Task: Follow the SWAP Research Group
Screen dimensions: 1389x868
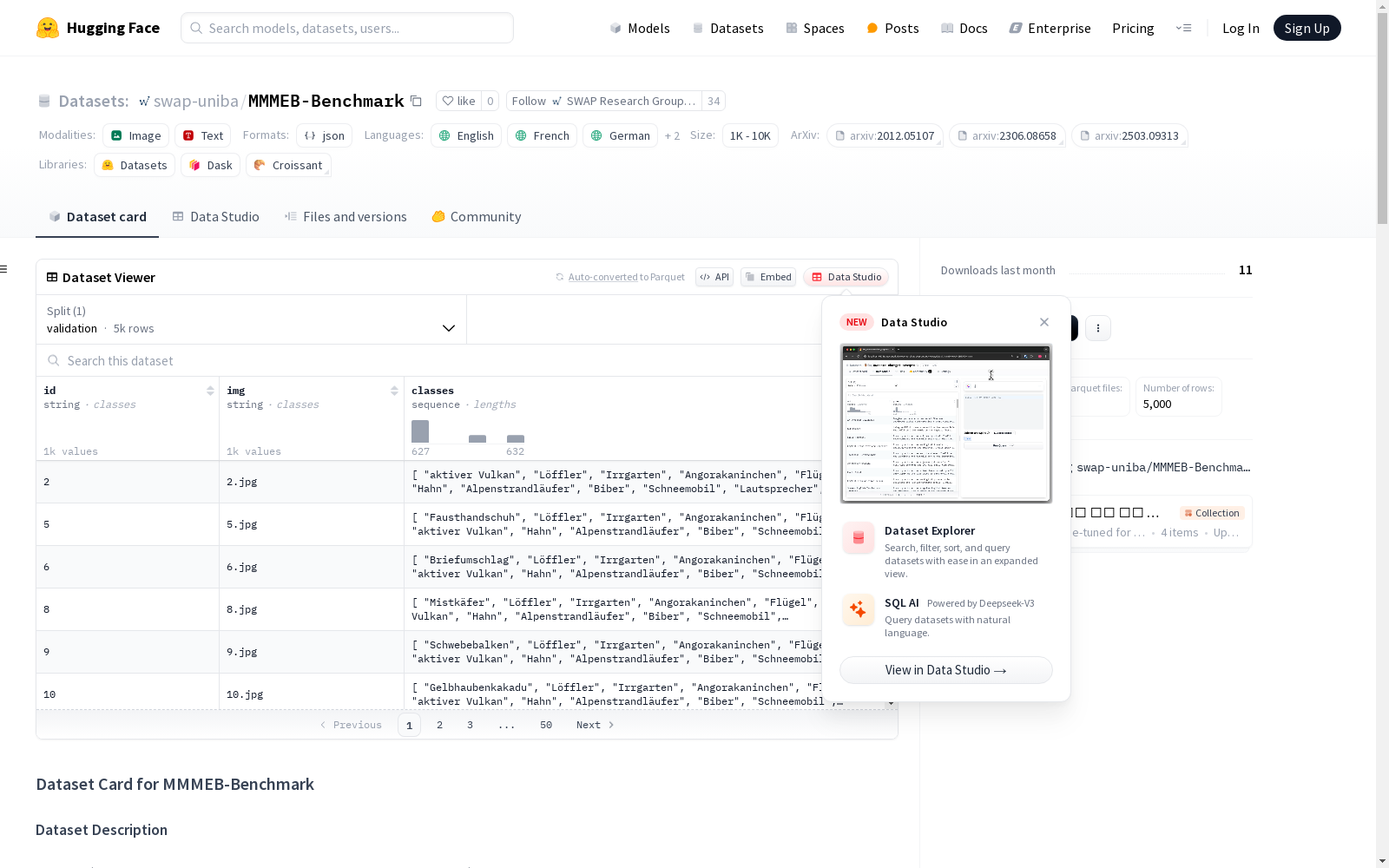Action: point(604,101)
